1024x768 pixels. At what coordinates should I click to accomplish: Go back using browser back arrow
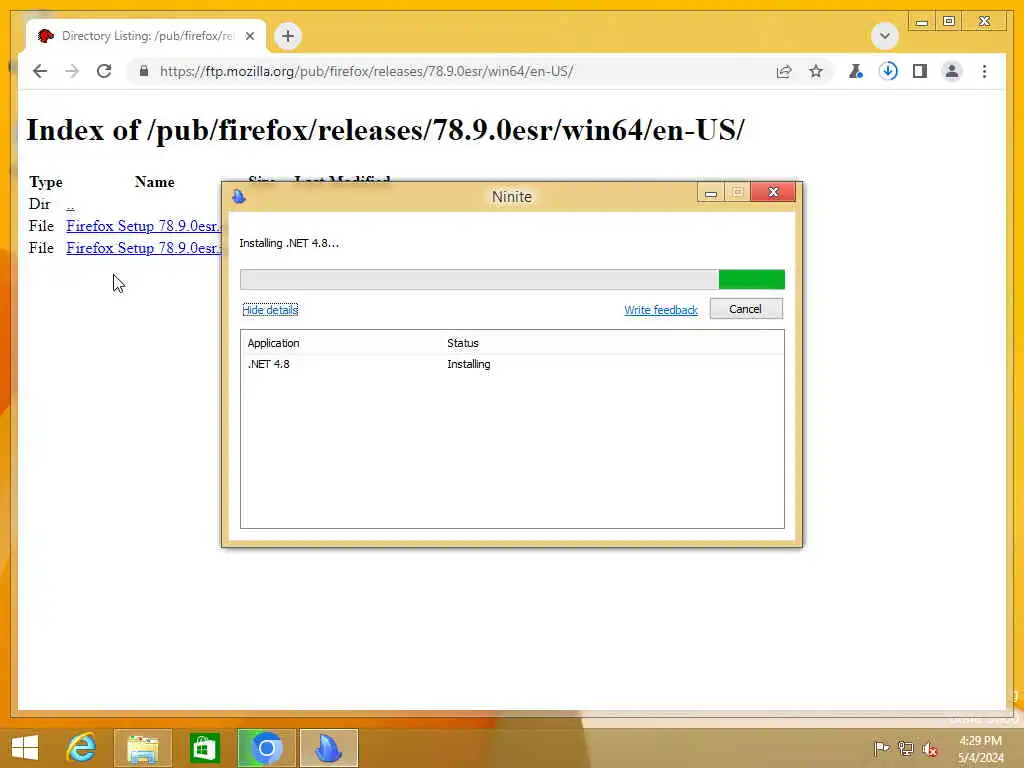tap(40, 71)
